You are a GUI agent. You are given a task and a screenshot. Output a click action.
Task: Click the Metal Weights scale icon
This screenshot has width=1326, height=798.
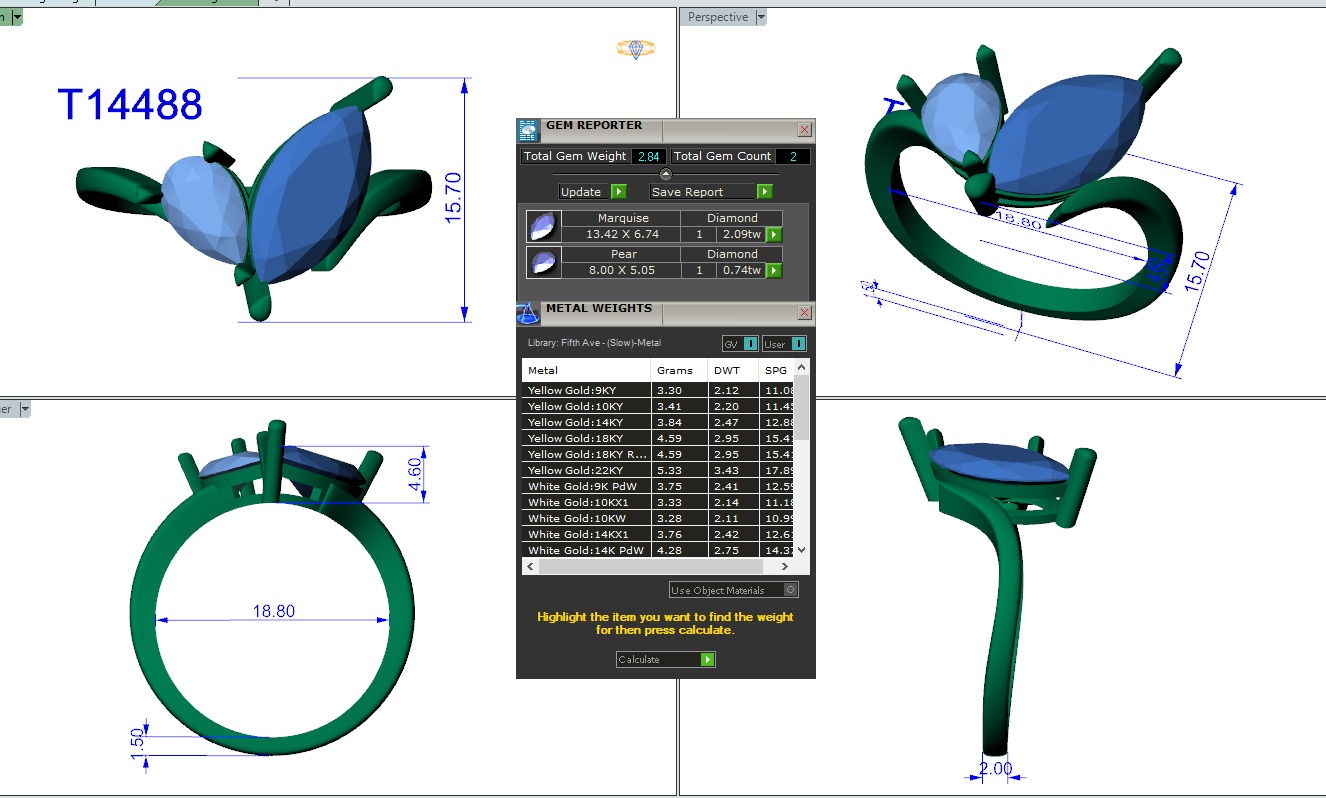[x=528, y=313]
